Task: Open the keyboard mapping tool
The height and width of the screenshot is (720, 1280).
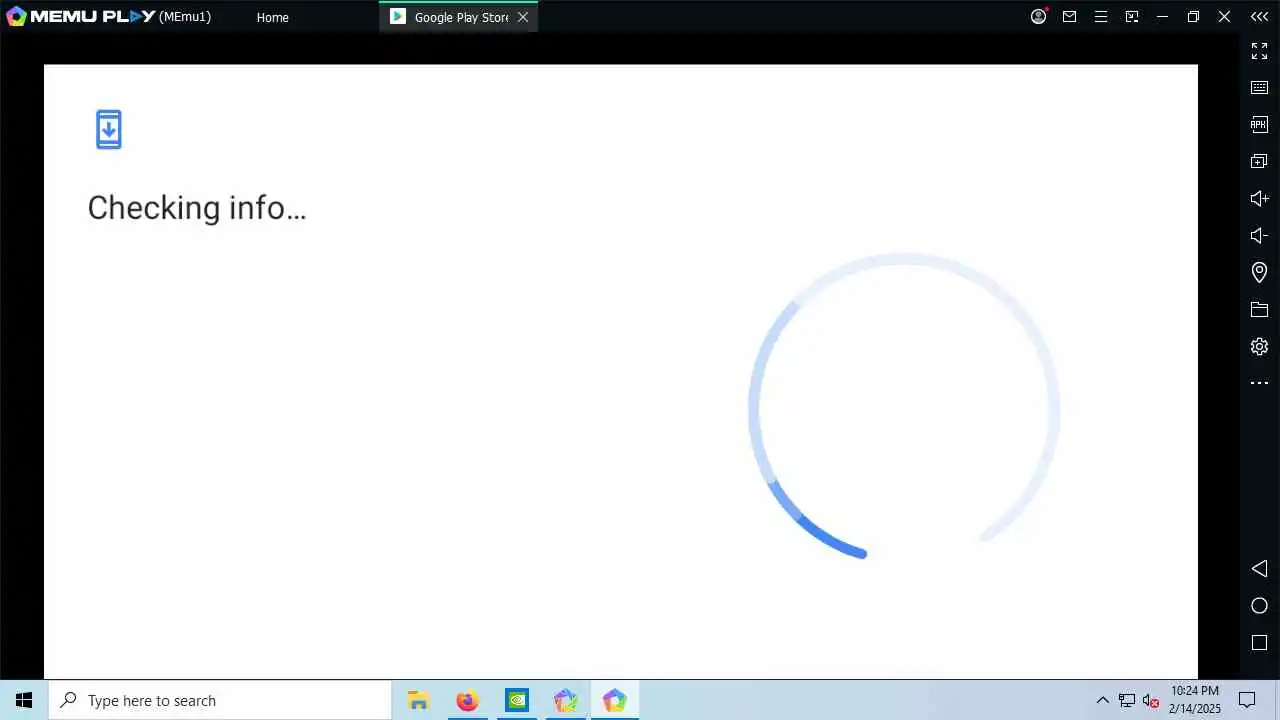Action: 1259,88
